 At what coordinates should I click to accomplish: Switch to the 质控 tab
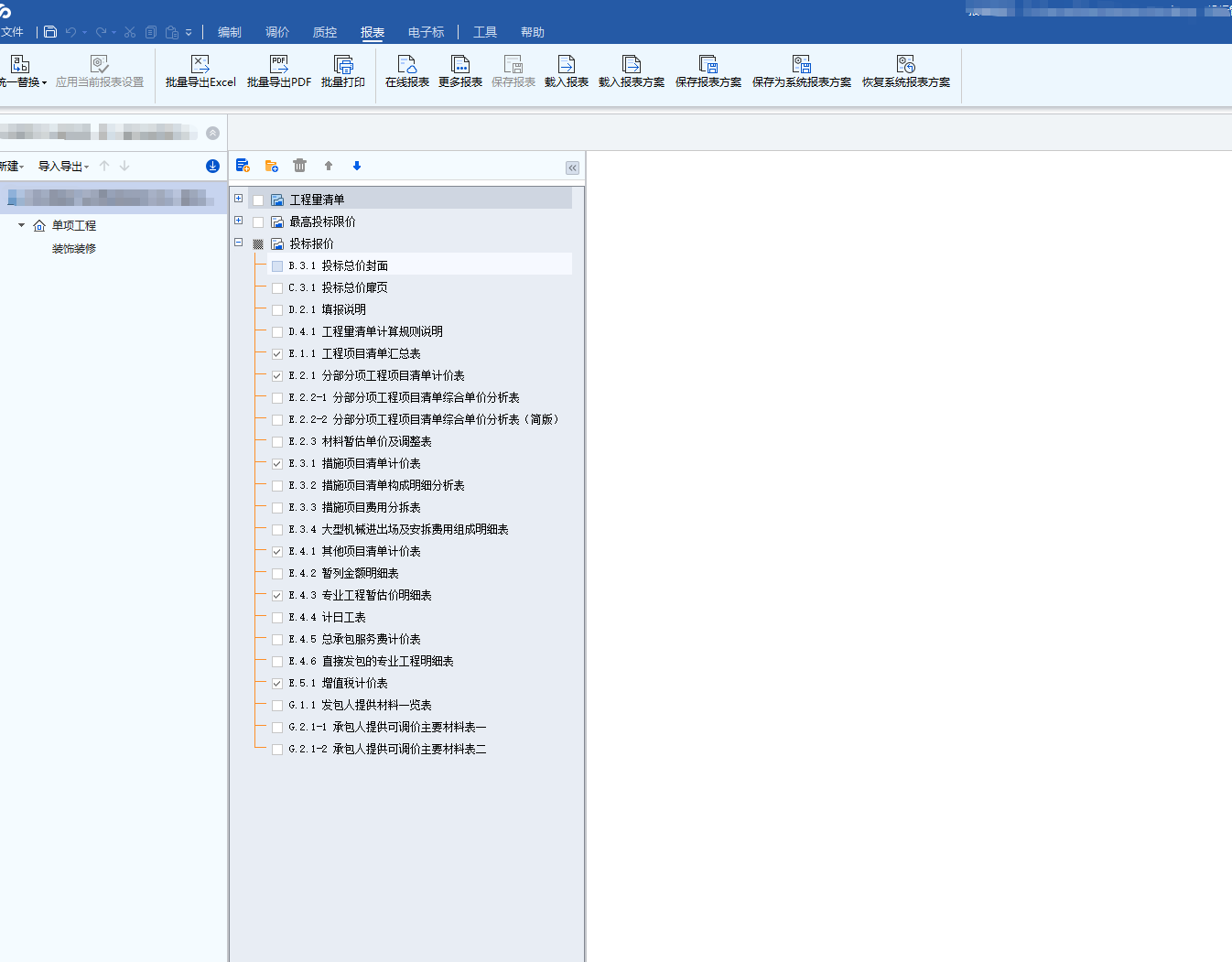[325, 32]
